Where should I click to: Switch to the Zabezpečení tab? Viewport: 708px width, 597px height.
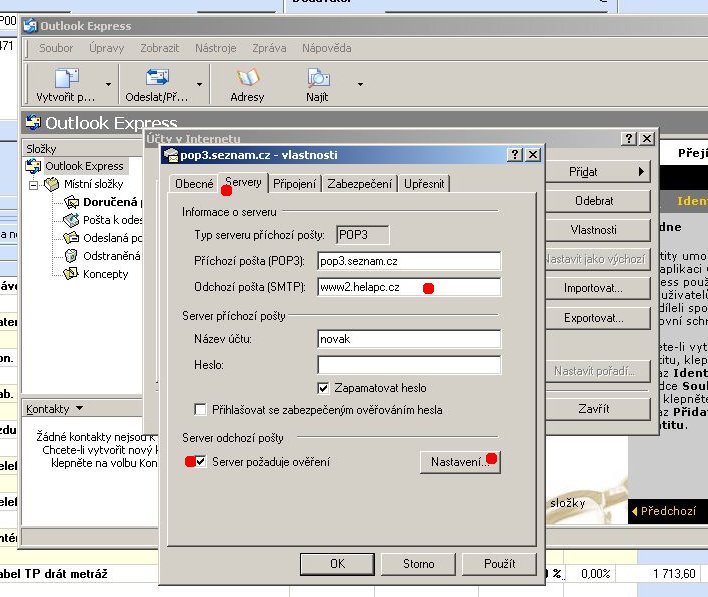(360, 184)
